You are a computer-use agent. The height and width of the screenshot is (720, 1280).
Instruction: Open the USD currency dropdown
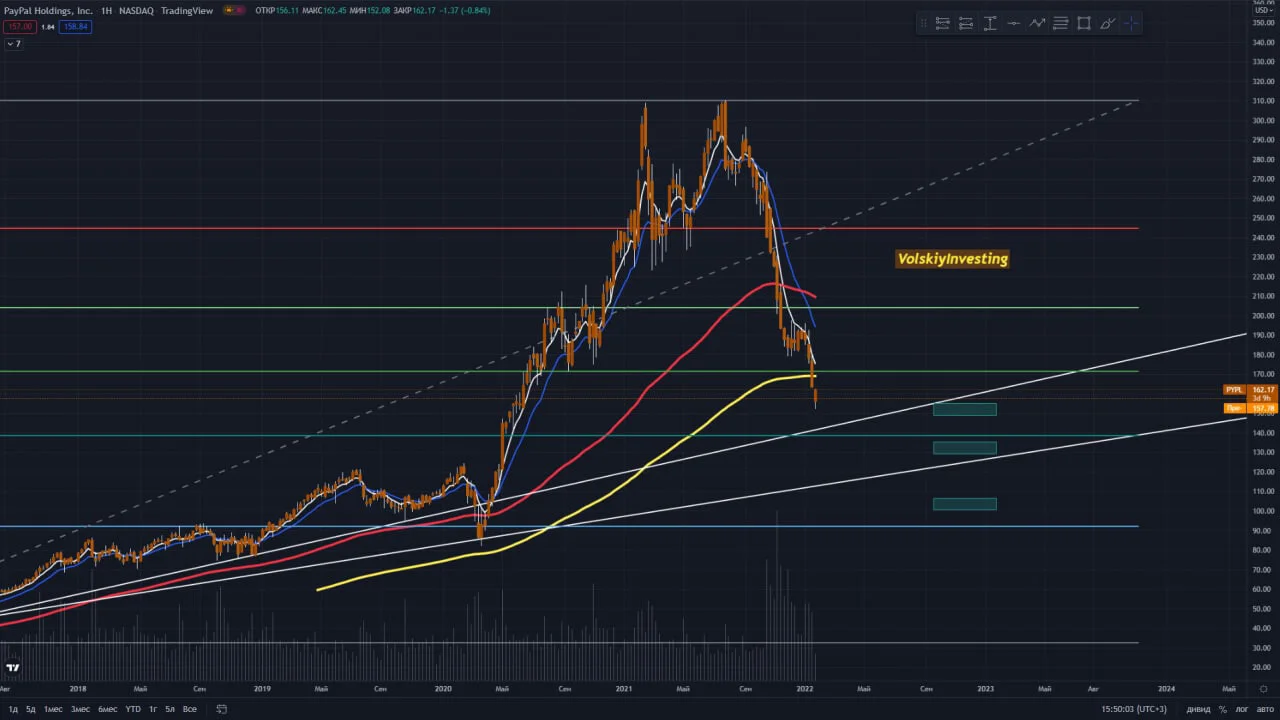[1262, 11]
